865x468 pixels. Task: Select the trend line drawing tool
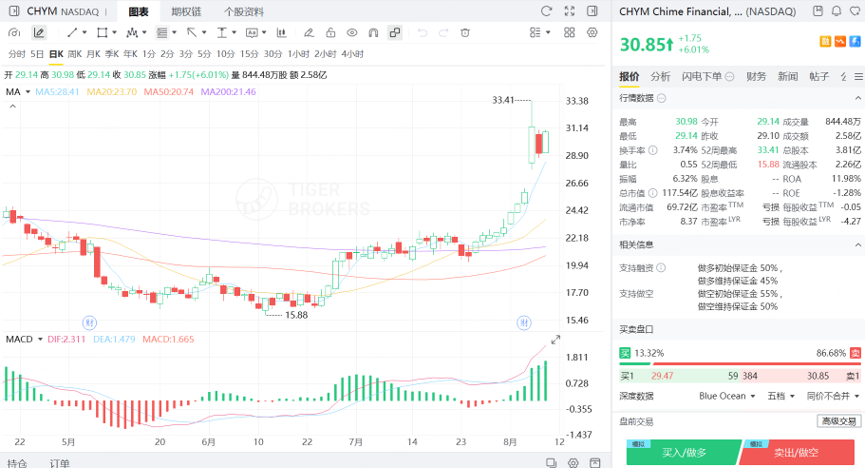[x=72, y=33]
